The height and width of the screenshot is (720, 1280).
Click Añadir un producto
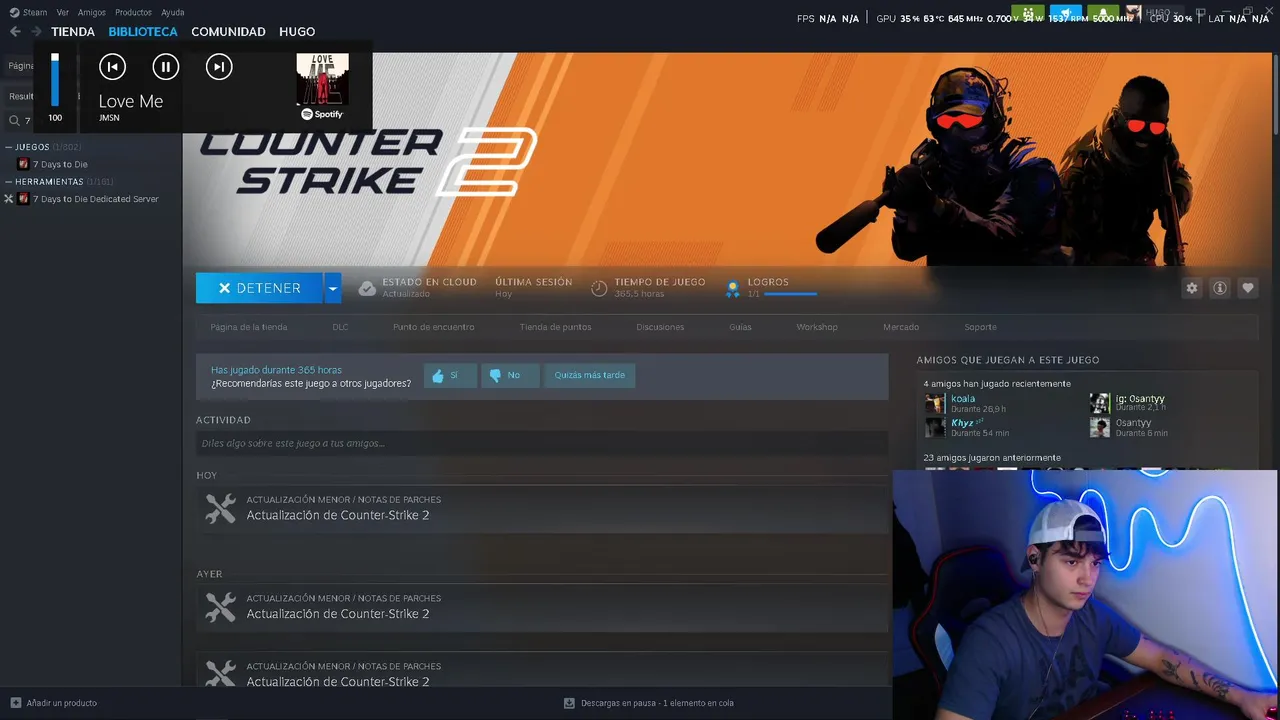click(x=62, y=703)
